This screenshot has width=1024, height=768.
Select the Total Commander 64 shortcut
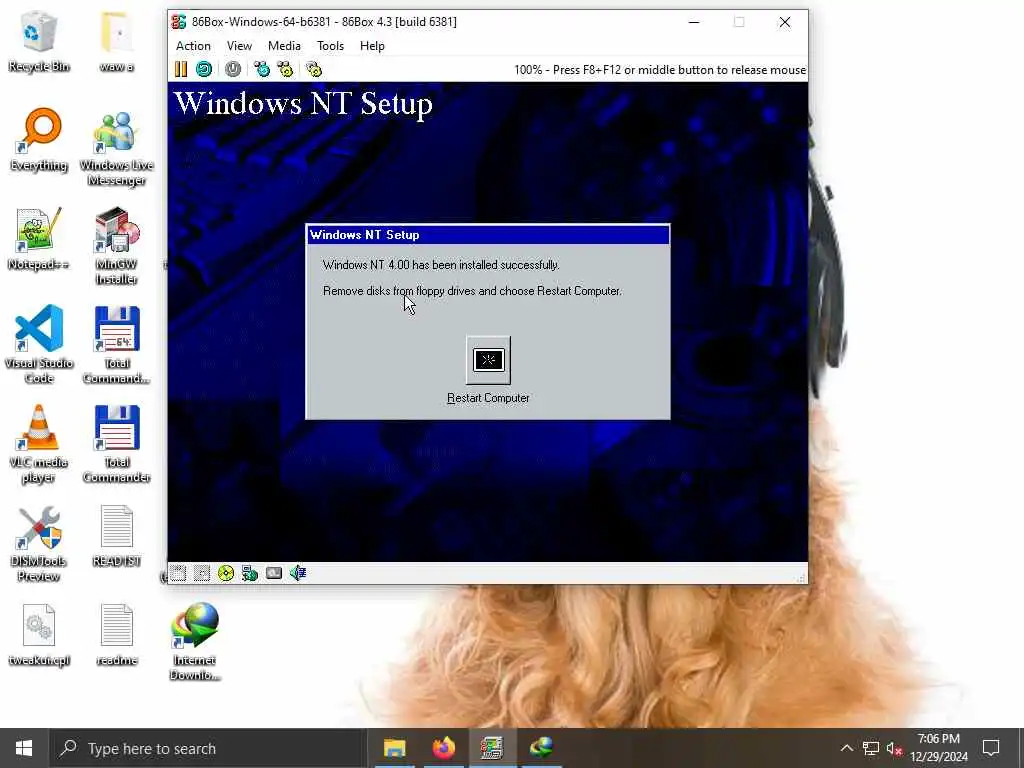point(116,345)
